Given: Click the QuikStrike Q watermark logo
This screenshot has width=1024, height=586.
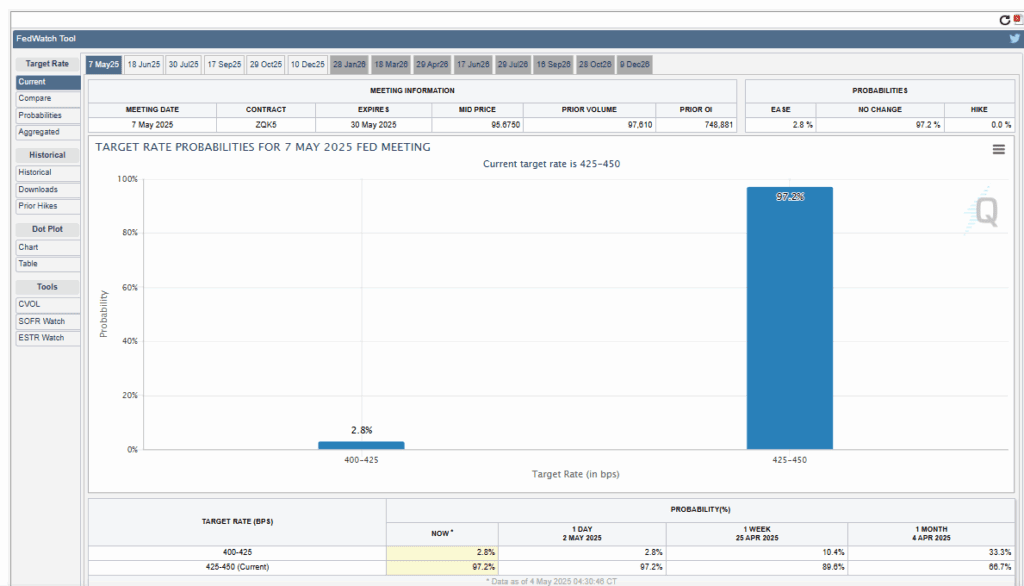Looking at the screenshot, I should click(985, 211).
